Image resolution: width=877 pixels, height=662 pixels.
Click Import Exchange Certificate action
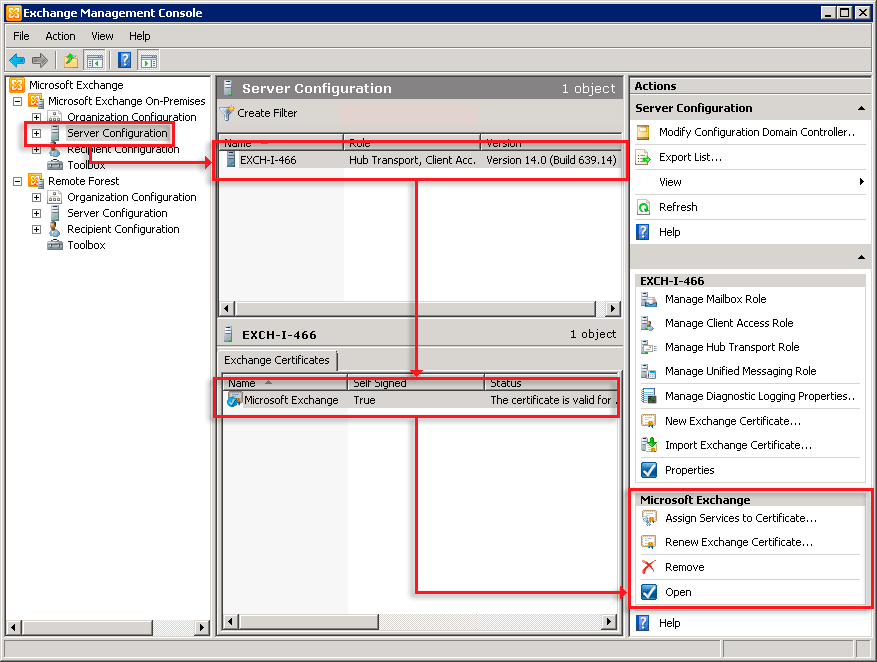tap(738, 445)
